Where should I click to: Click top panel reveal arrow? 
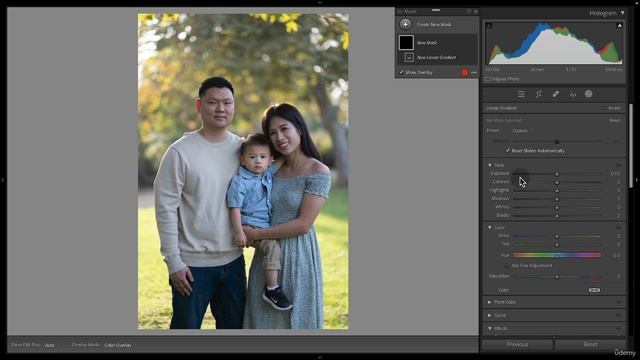[320, 2]
